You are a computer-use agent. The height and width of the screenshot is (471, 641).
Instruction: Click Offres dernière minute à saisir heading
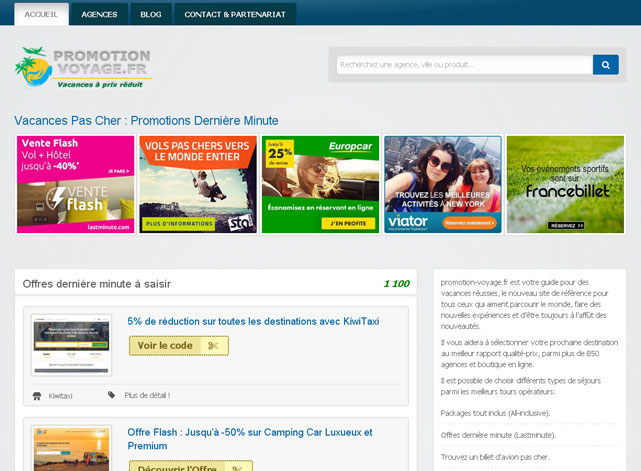(x=97, y=284)
